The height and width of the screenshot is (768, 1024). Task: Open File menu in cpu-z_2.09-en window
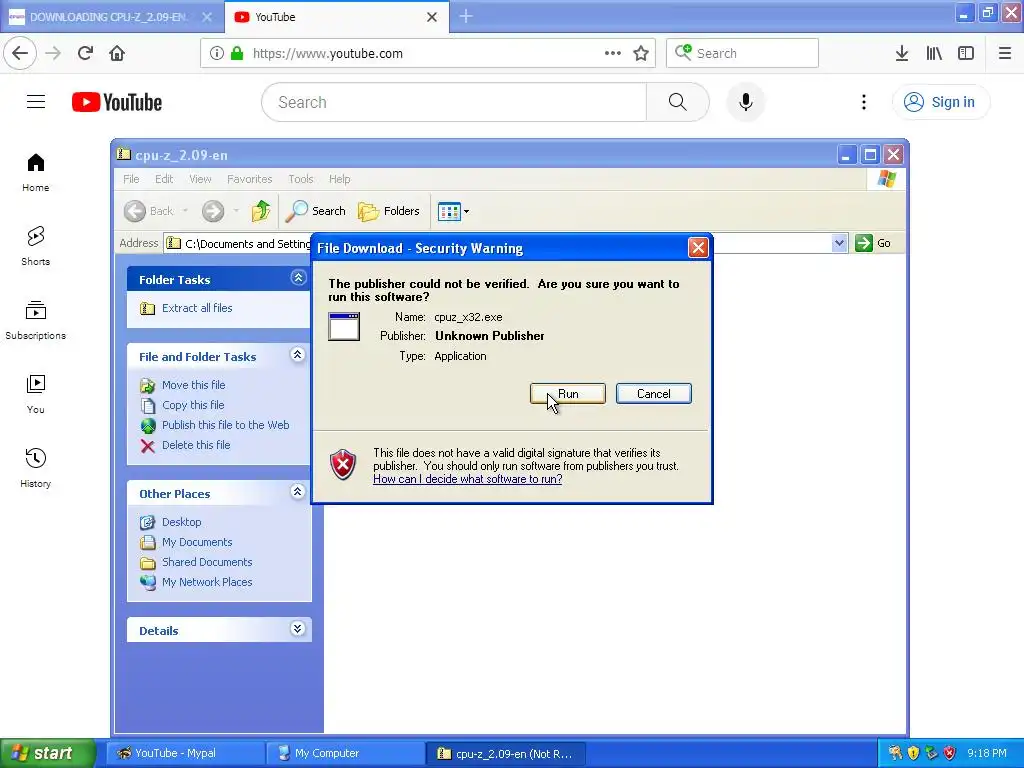tap(131, 179)
